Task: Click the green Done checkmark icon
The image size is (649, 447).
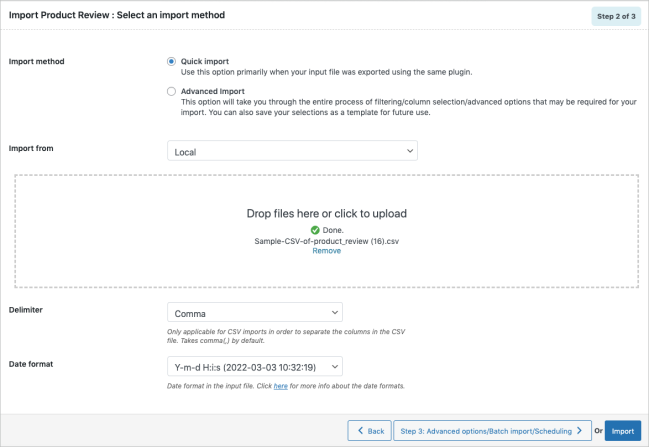Action: 287,230
